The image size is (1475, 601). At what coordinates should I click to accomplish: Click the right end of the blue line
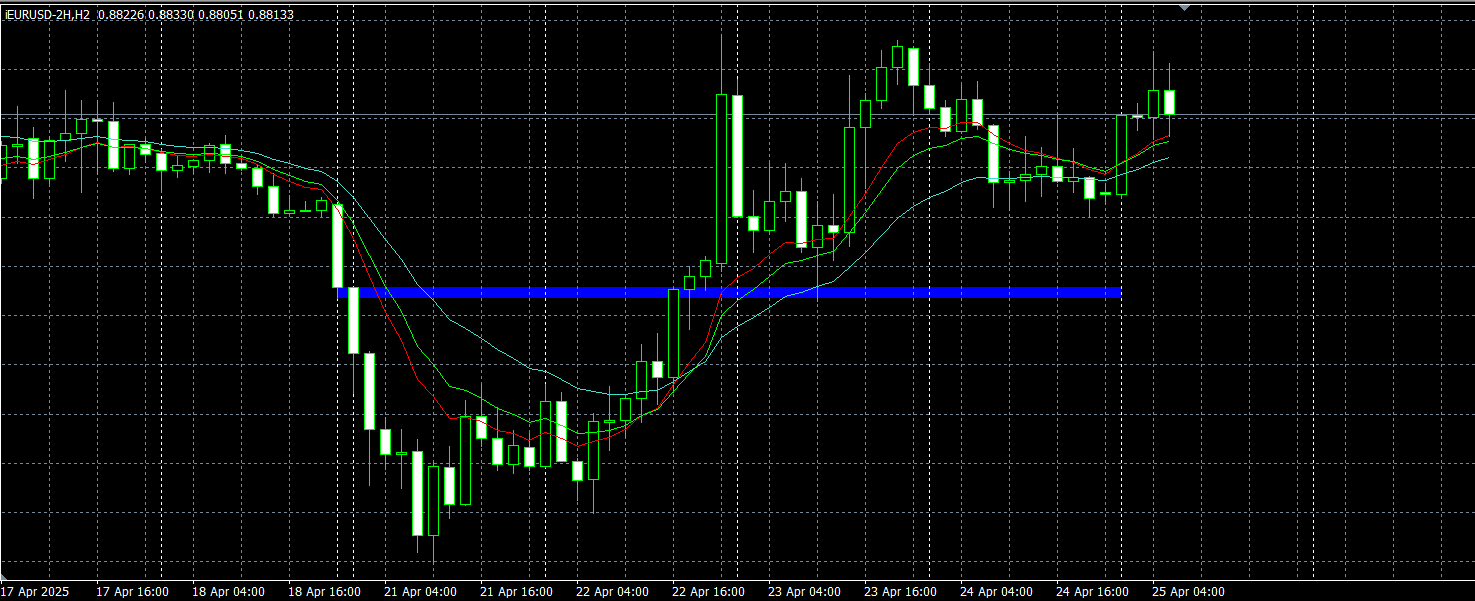pyautogui.click(x=1118, y=292)
